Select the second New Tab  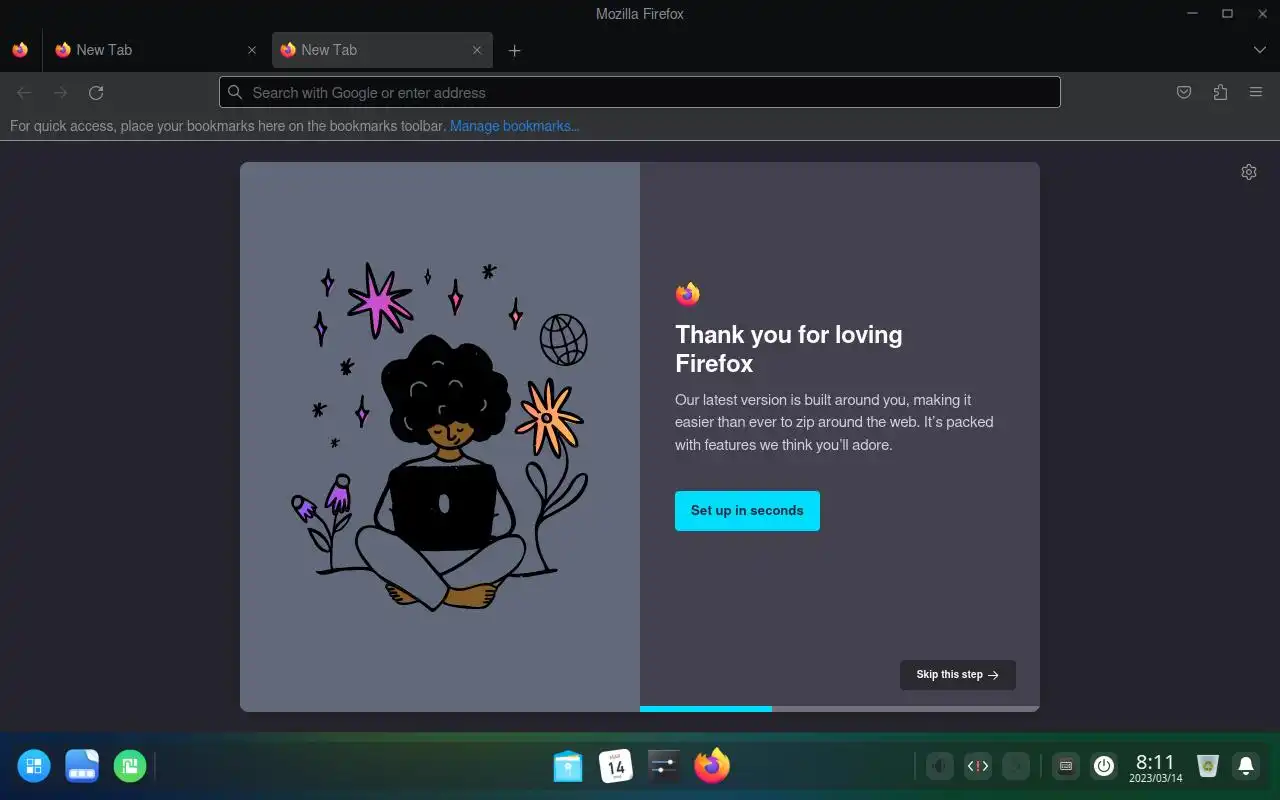pyautogui.click(x=382, y=50)
